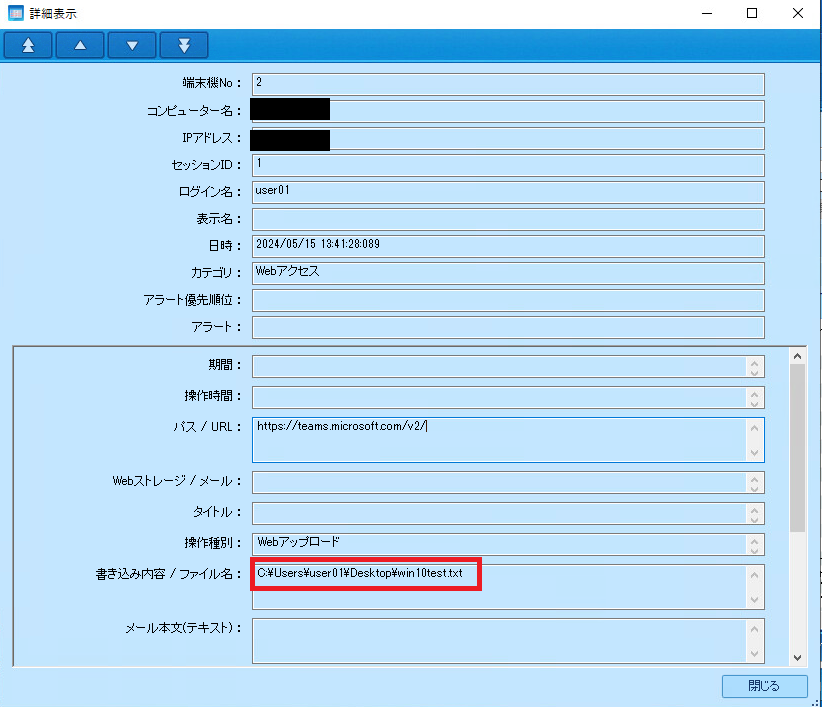This screenshot has height=707, width=822.
Task: Click the 端末機No field showing 2
Action: 507,84
